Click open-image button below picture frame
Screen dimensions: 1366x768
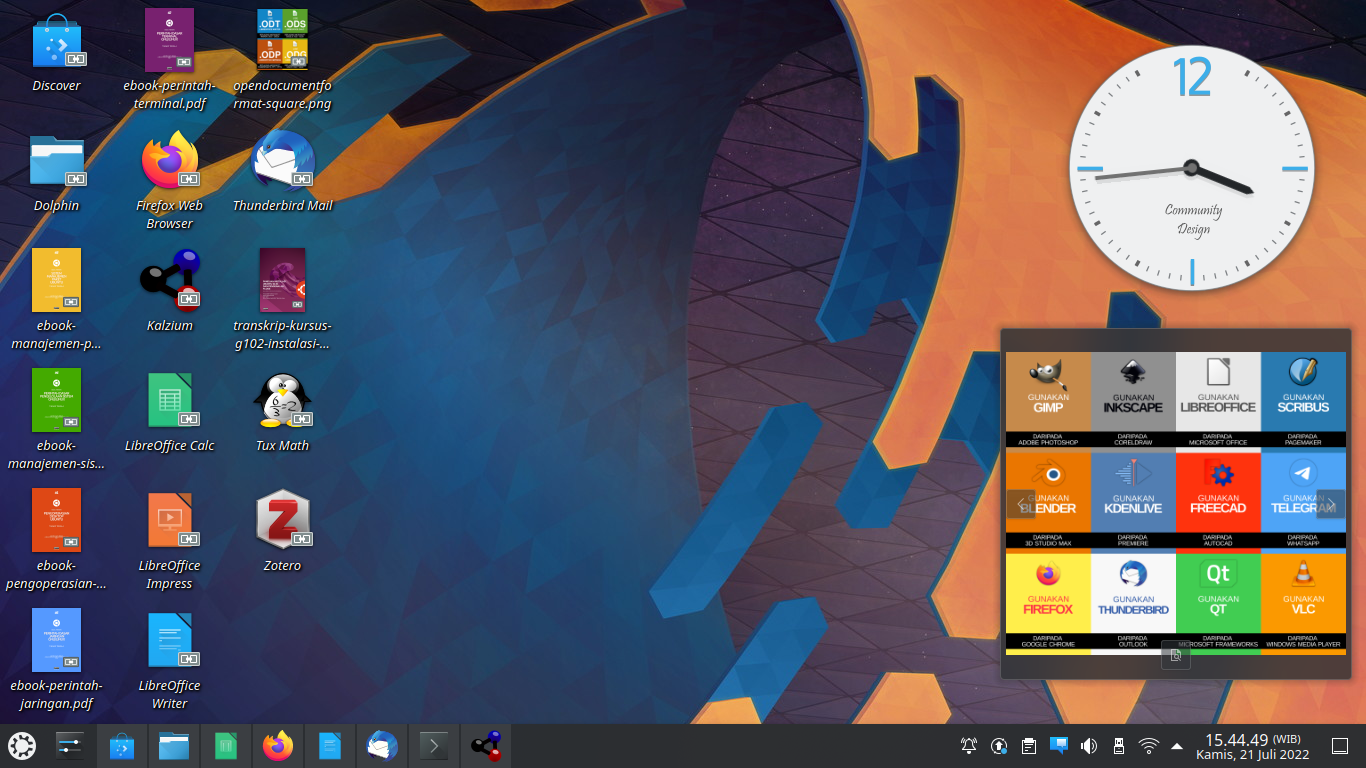pyautogui.click(x=1176, y=655)
